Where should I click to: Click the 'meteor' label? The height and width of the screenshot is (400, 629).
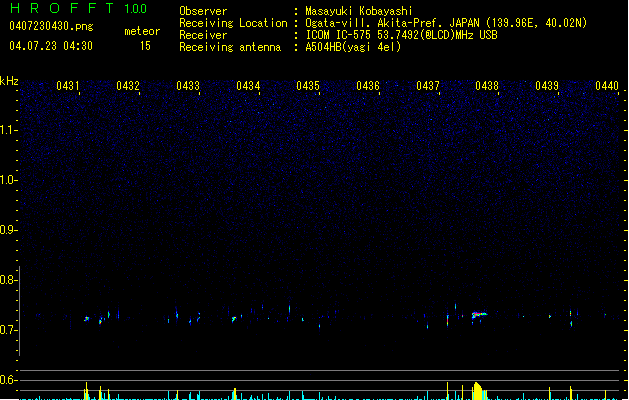[x=142, y=31]
